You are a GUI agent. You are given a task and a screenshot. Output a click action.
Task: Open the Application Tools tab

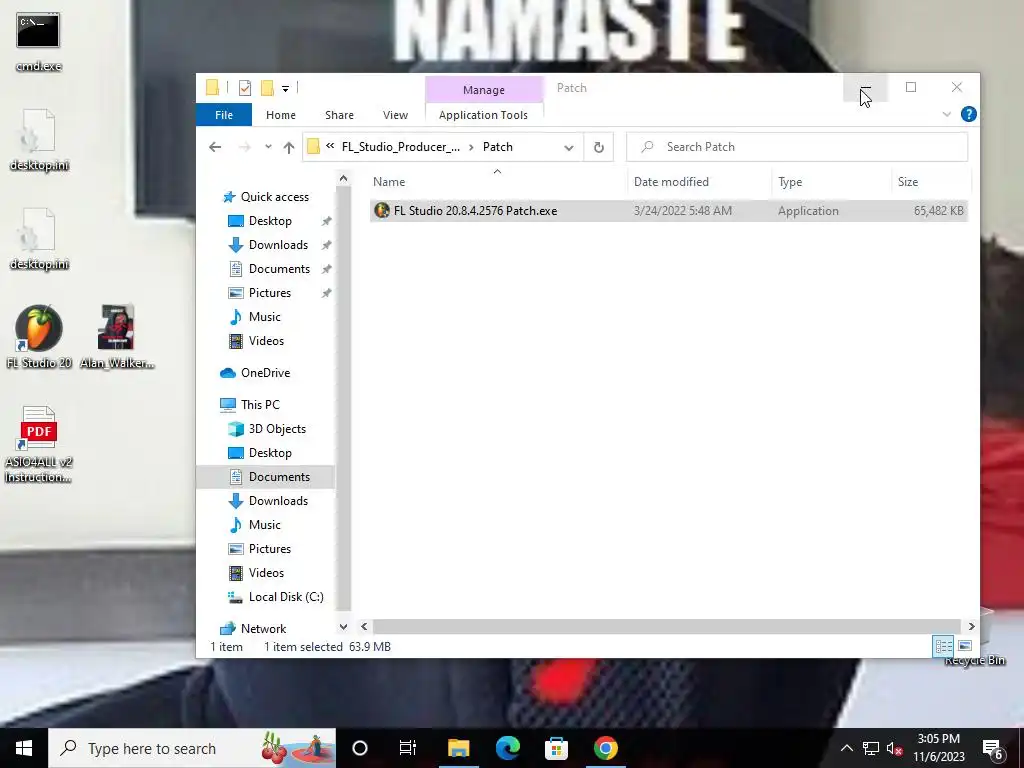[x=483, y=115]
